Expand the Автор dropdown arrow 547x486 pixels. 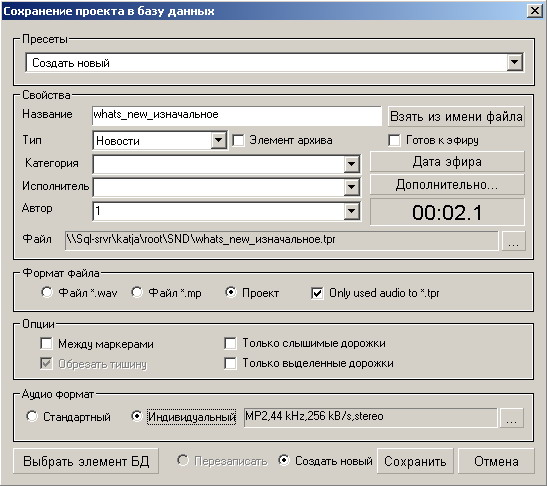[351, 211]
